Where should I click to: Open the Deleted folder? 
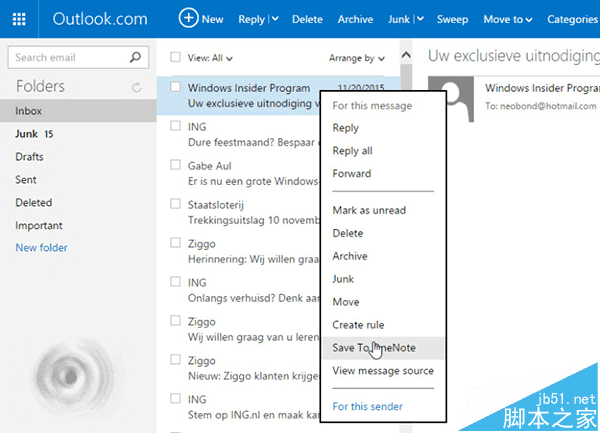click(x=78, y=203)
